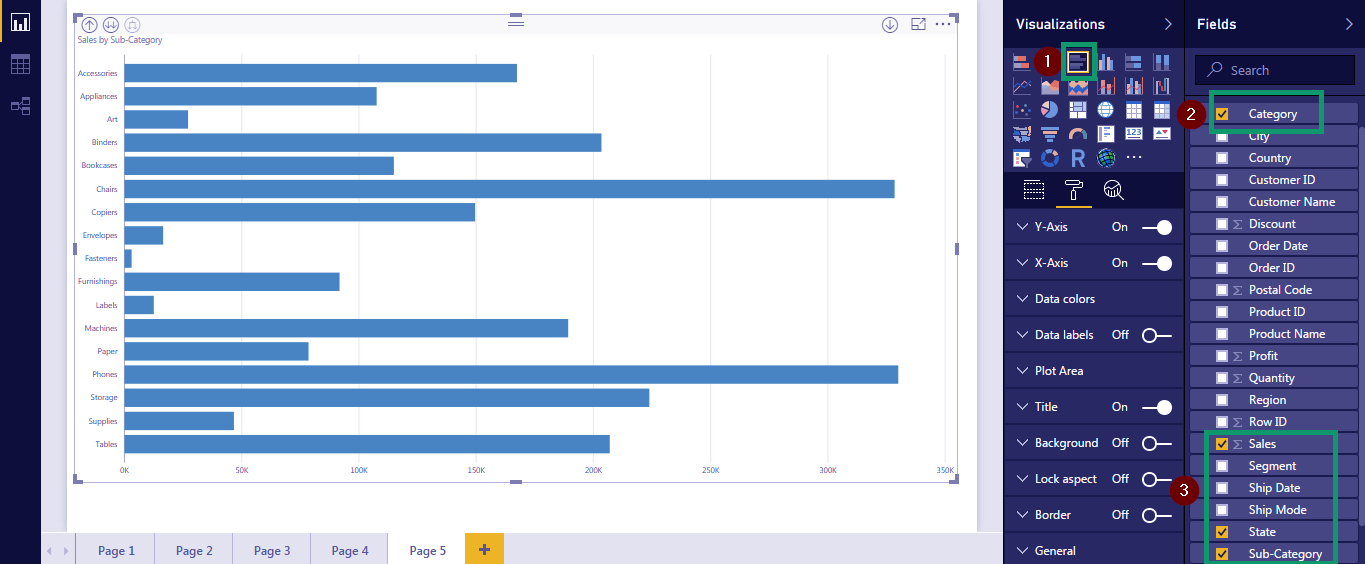Screen dimensions: 1365x564
Task: Turn on drill down mode
Action: pyautogui.click(x=890, y=25)
